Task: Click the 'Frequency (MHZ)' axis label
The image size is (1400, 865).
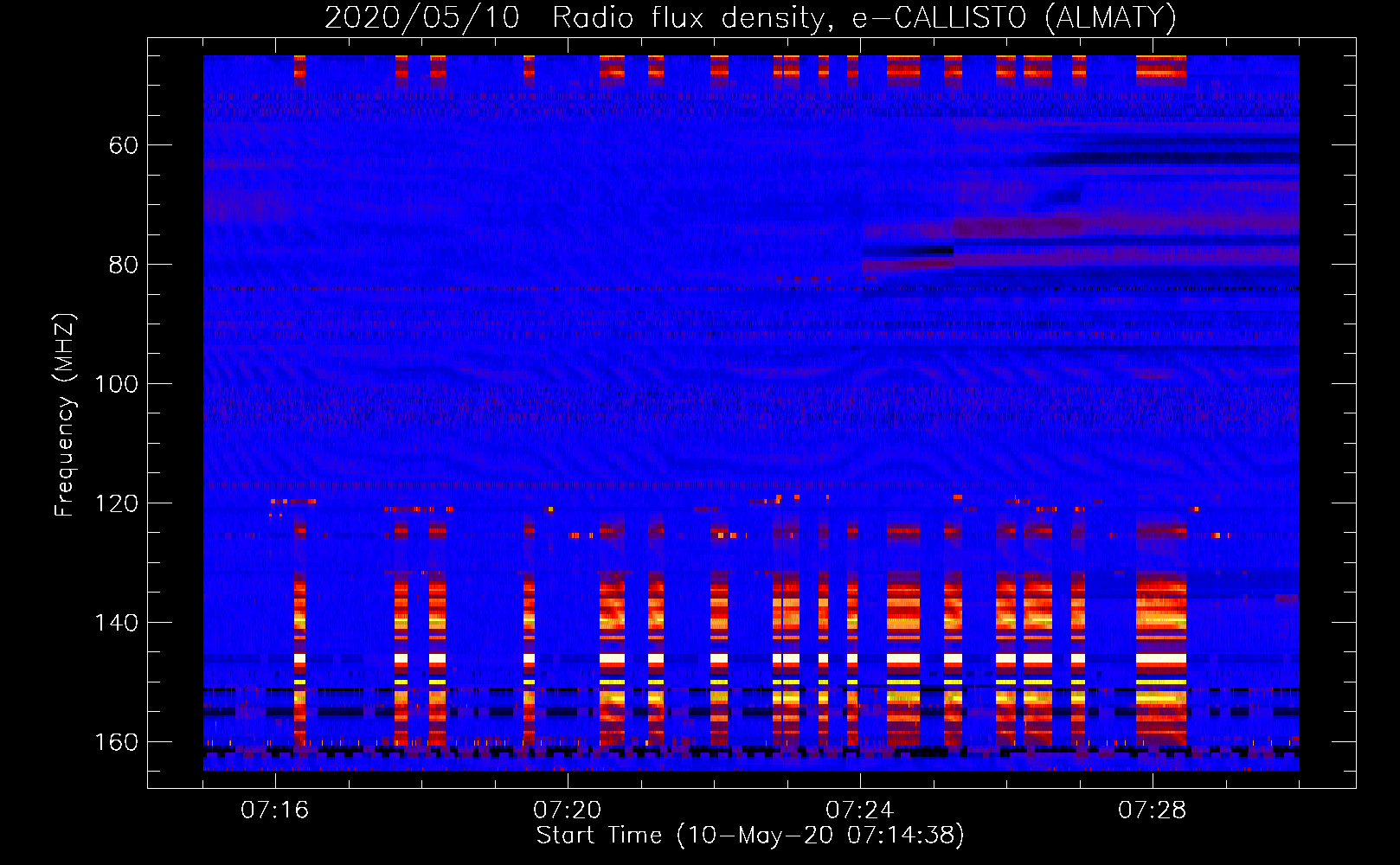Action: 65,415
